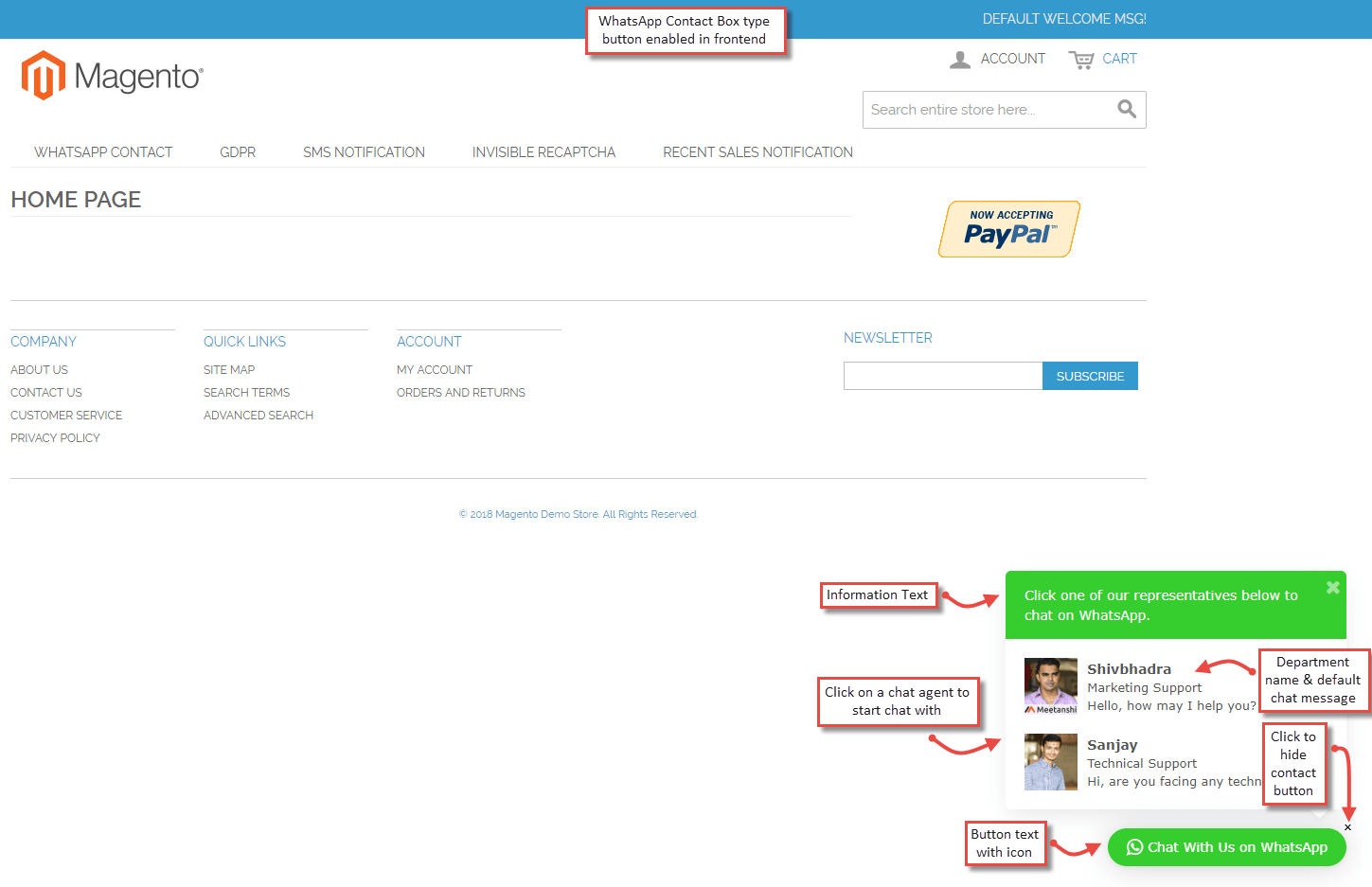Open Orders and Returns footer link

(461, 393)
